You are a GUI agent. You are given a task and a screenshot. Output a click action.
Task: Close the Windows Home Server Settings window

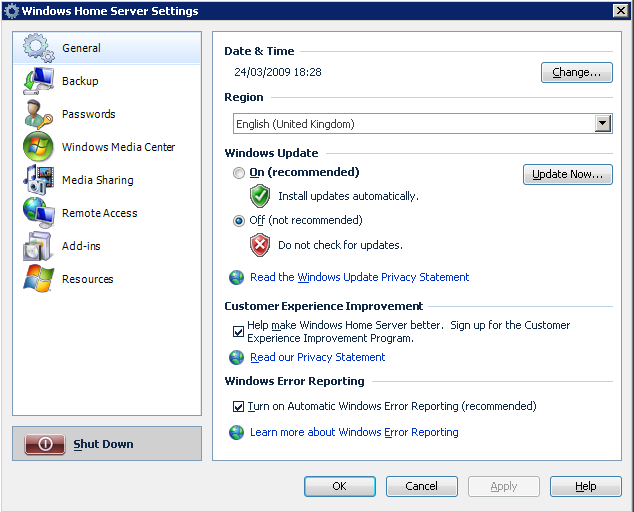click(x=621, y=11)
